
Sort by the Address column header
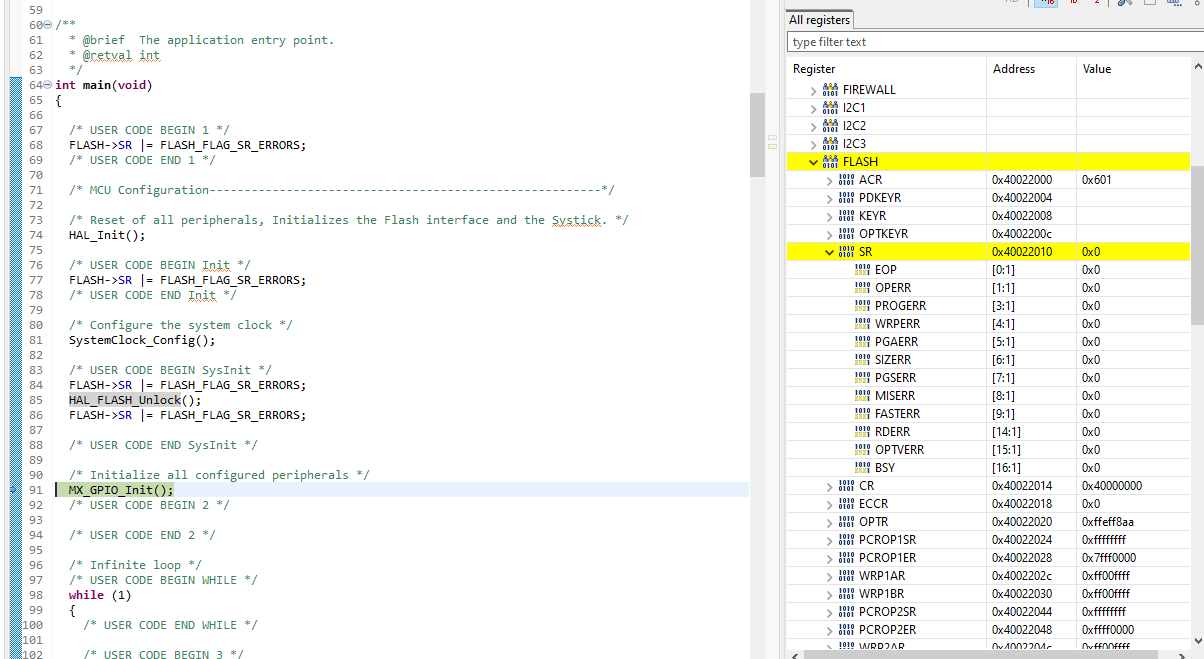point(1013,69)
